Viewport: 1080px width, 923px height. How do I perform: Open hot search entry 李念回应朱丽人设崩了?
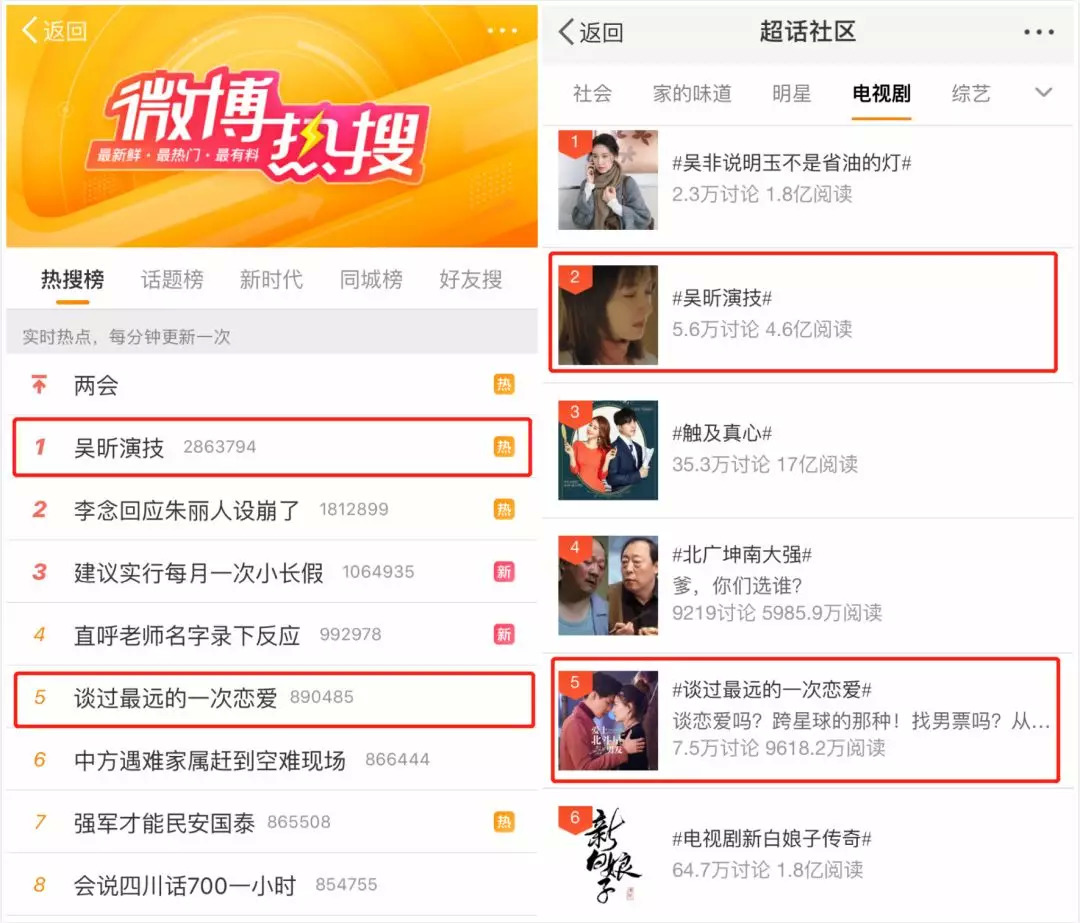point(272,510)
